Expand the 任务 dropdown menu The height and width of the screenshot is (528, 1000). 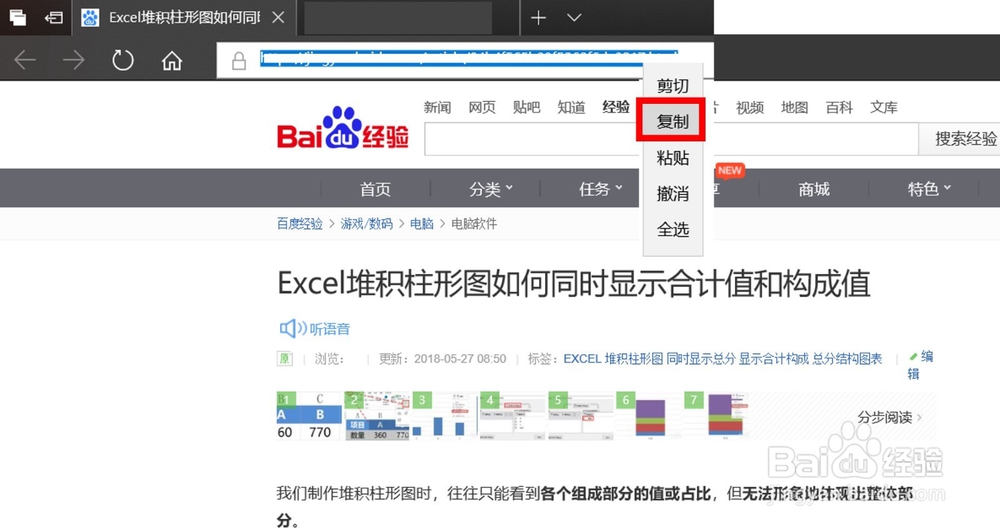click(600, 189)
